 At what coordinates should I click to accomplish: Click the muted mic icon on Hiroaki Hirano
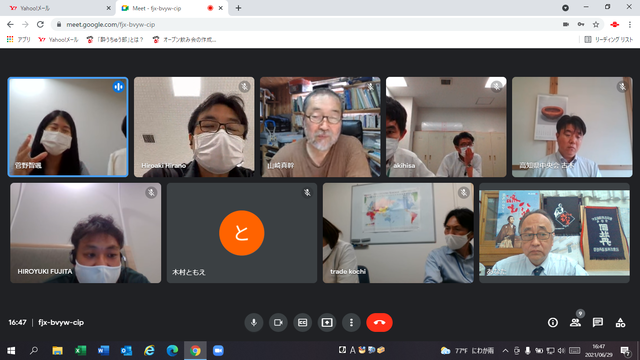(244, 87)
